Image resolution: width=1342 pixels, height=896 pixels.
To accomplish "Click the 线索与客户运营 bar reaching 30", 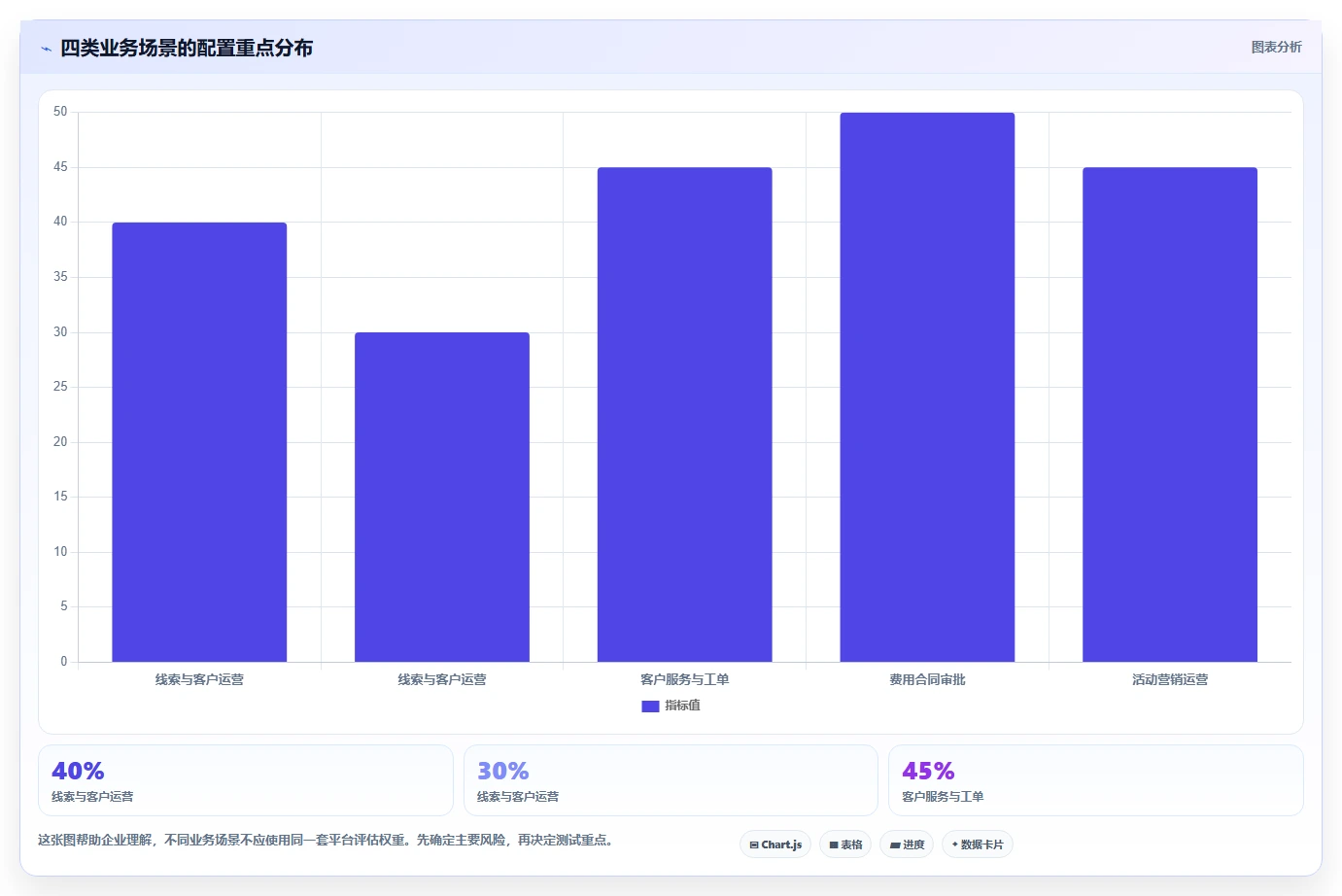I will coord(442,497).
